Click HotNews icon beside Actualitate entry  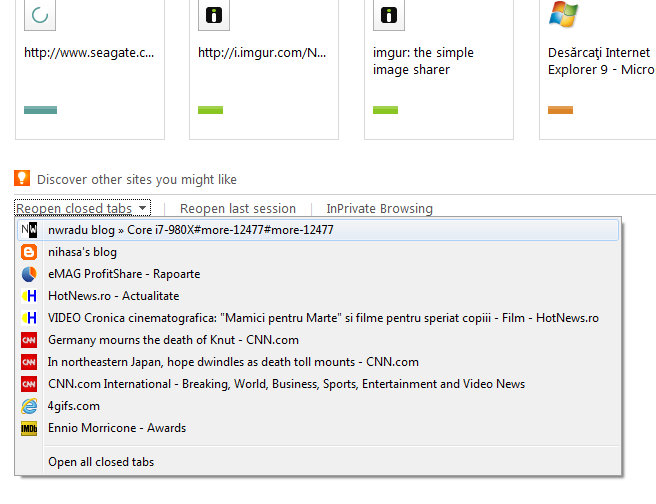(x=29, y=296)
